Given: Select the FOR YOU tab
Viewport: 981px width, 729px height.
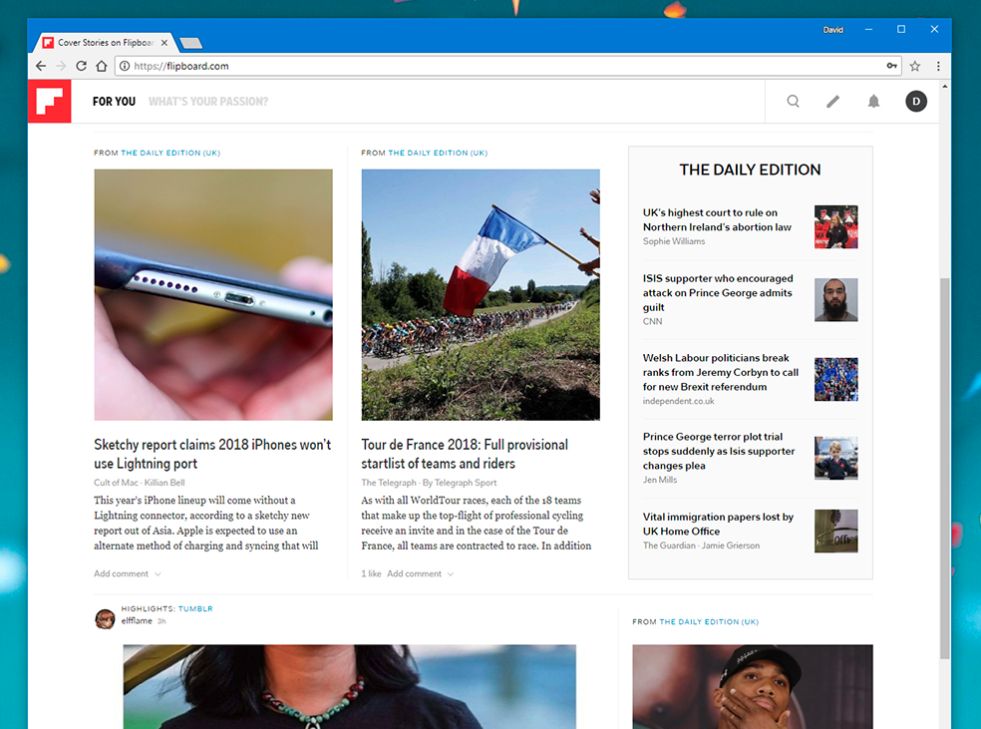Looking at the screenshot, I should (114, 101).
